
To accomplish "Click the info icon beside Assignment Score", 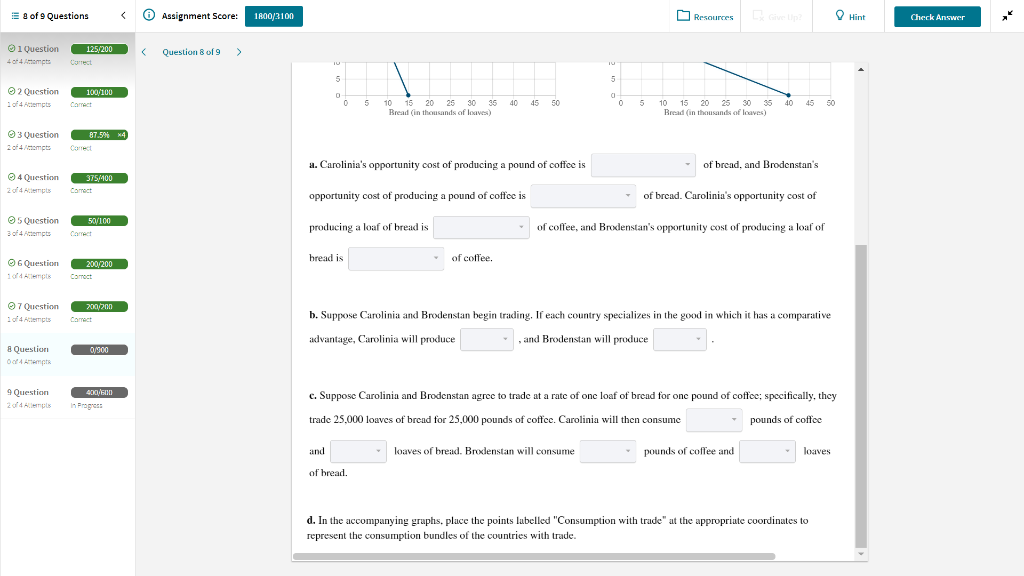I will click(150, 16).
